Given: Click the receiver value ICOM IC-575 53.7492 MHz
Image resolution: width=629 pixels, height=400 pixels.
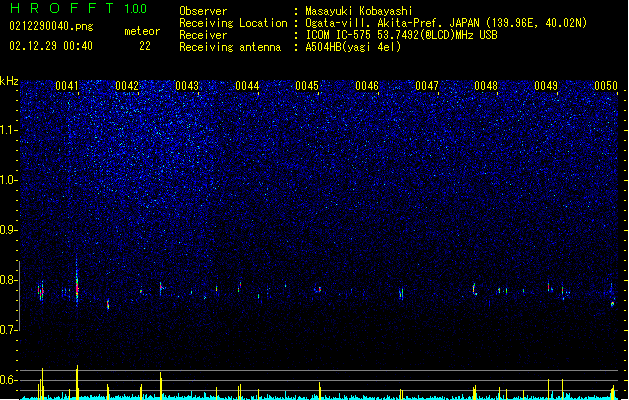Looking at the screenshot, I should (x=401, y=35).
